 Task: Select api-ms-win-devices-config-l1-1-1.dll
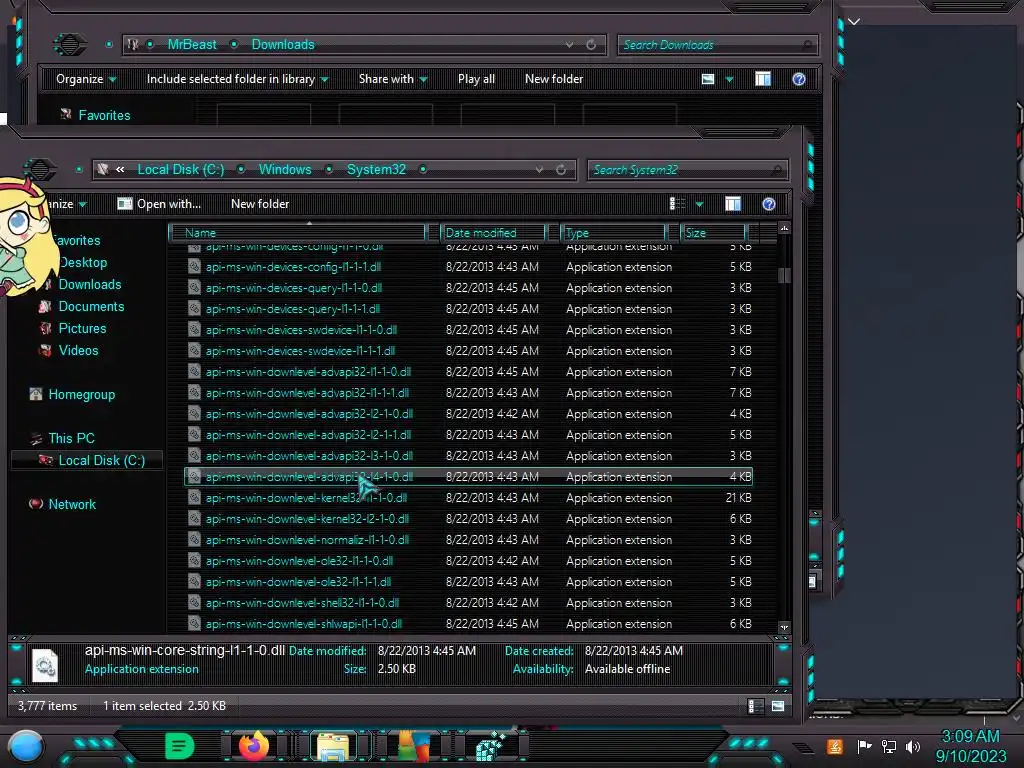pos(469,267)
